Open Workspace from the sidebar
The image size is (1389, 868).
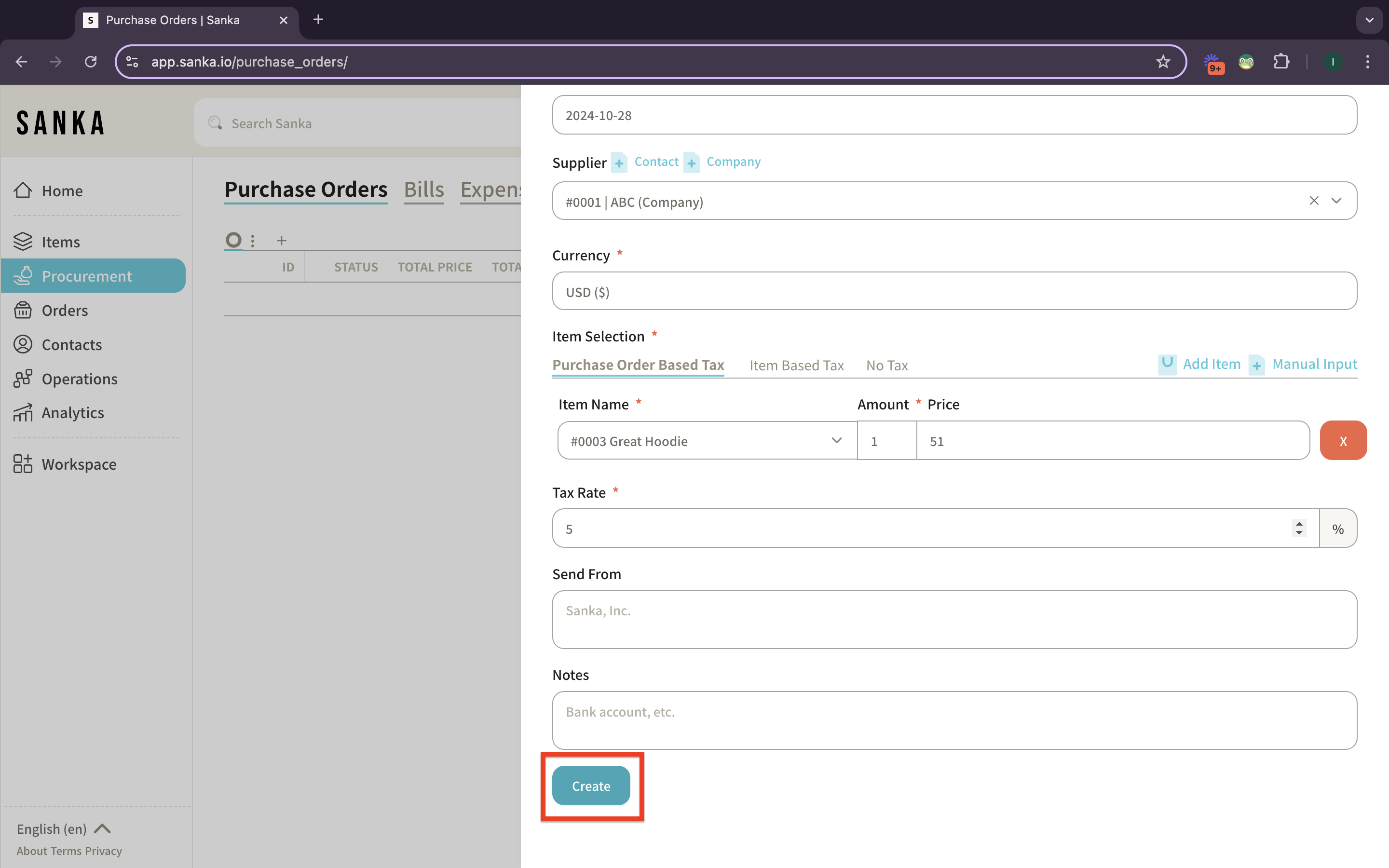[x=79, y=464]
